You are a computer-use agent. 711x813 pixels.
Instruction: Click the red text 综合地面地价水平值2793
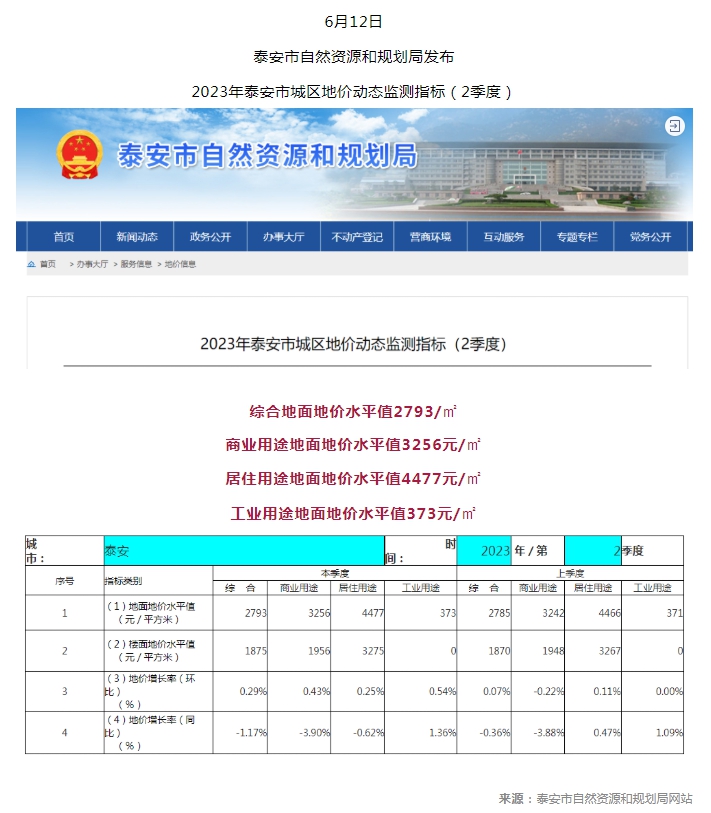tap(353, 412)
